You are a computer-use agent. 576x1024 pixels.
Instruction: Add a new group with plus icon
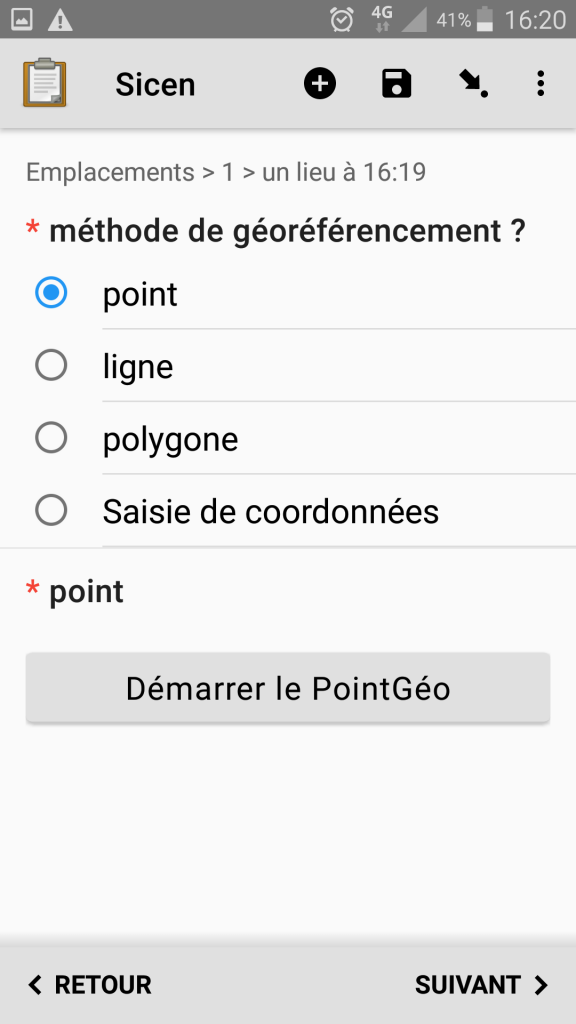coord(320,84)
